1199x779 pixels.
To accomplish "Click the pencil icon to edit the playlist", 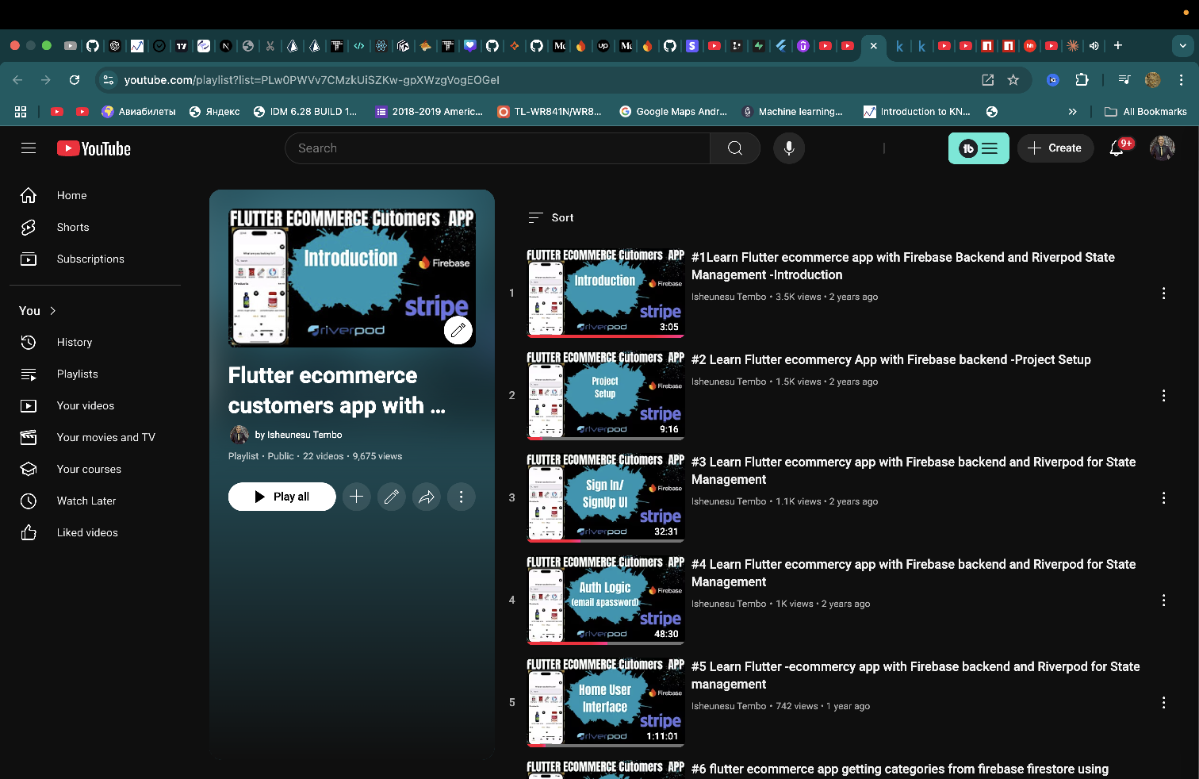I will click(391, 496).
